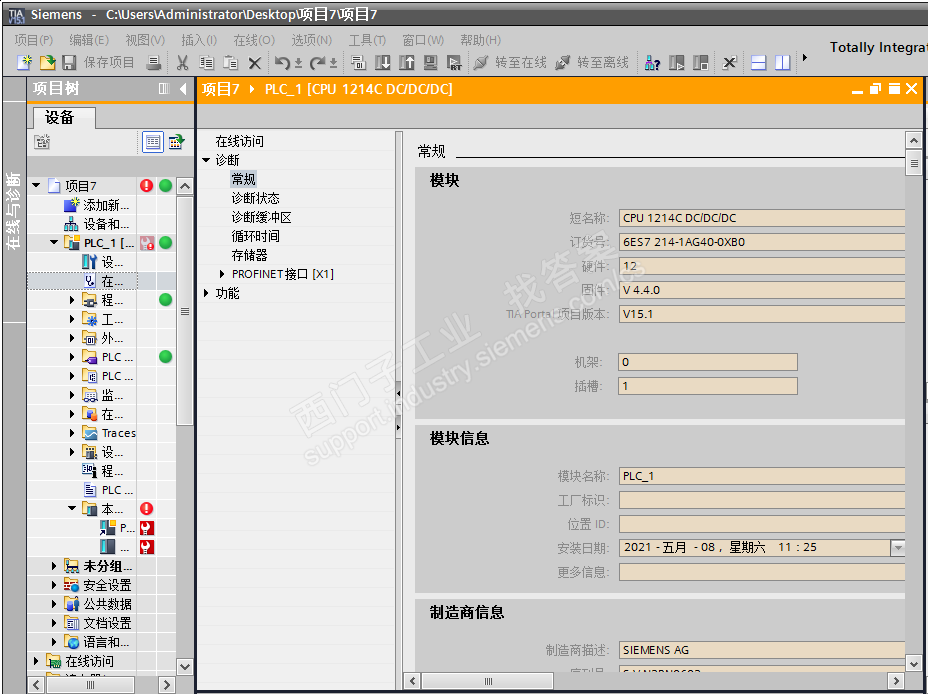Click the Copy toolbar icon
928x694 pixels.
click(x=206, y=62)
